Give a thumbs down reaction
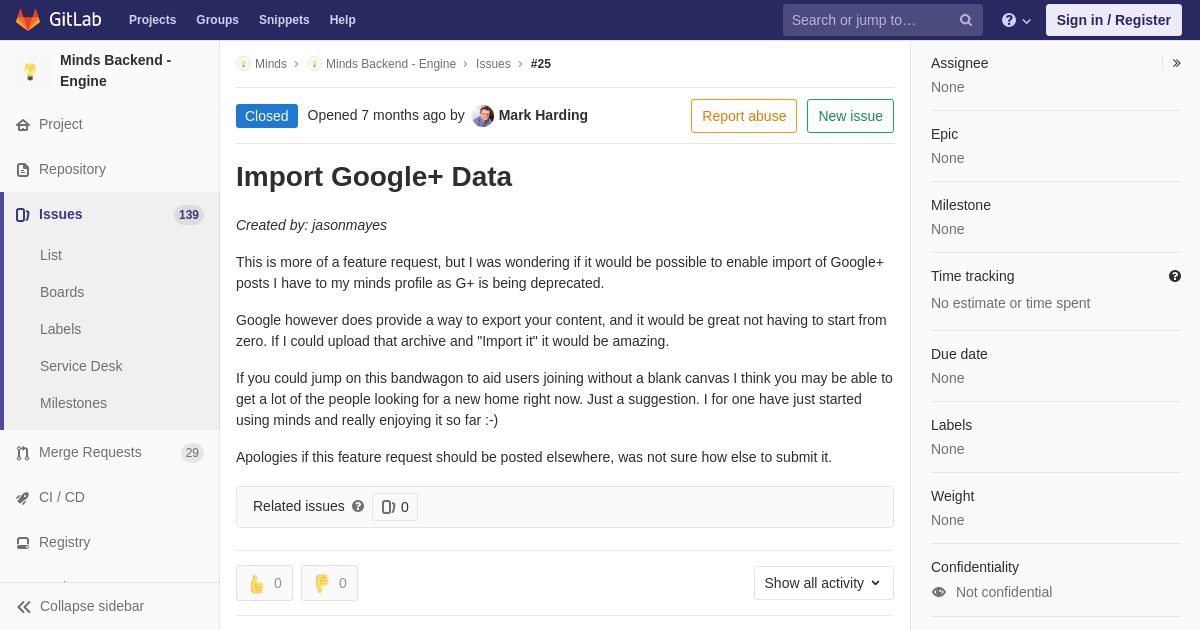Image resolution: width=1200 pixels, height=630 pixels. 329,583
